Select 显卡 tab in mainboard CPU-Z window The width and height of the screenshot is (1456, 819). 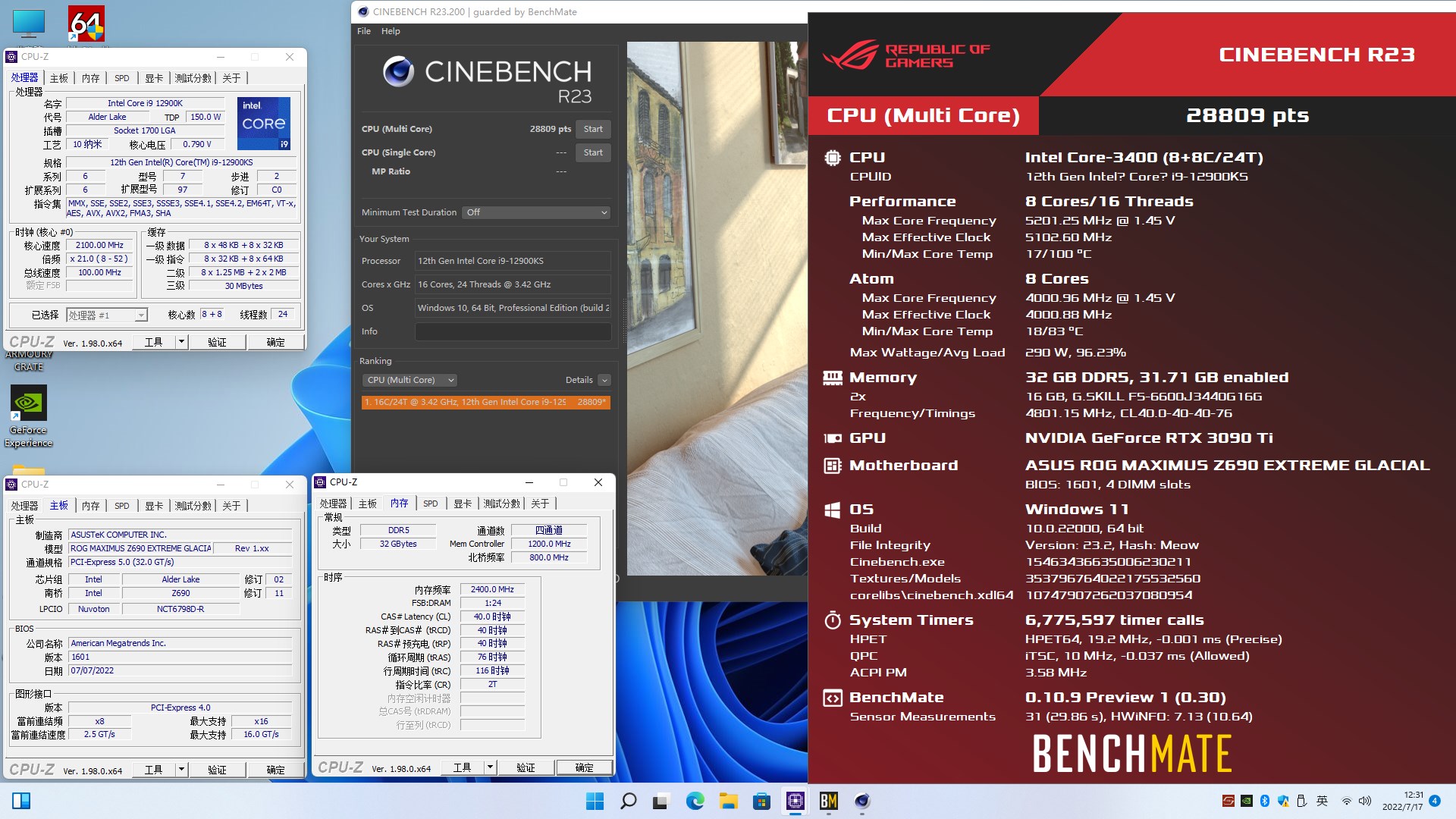point(154,506)
